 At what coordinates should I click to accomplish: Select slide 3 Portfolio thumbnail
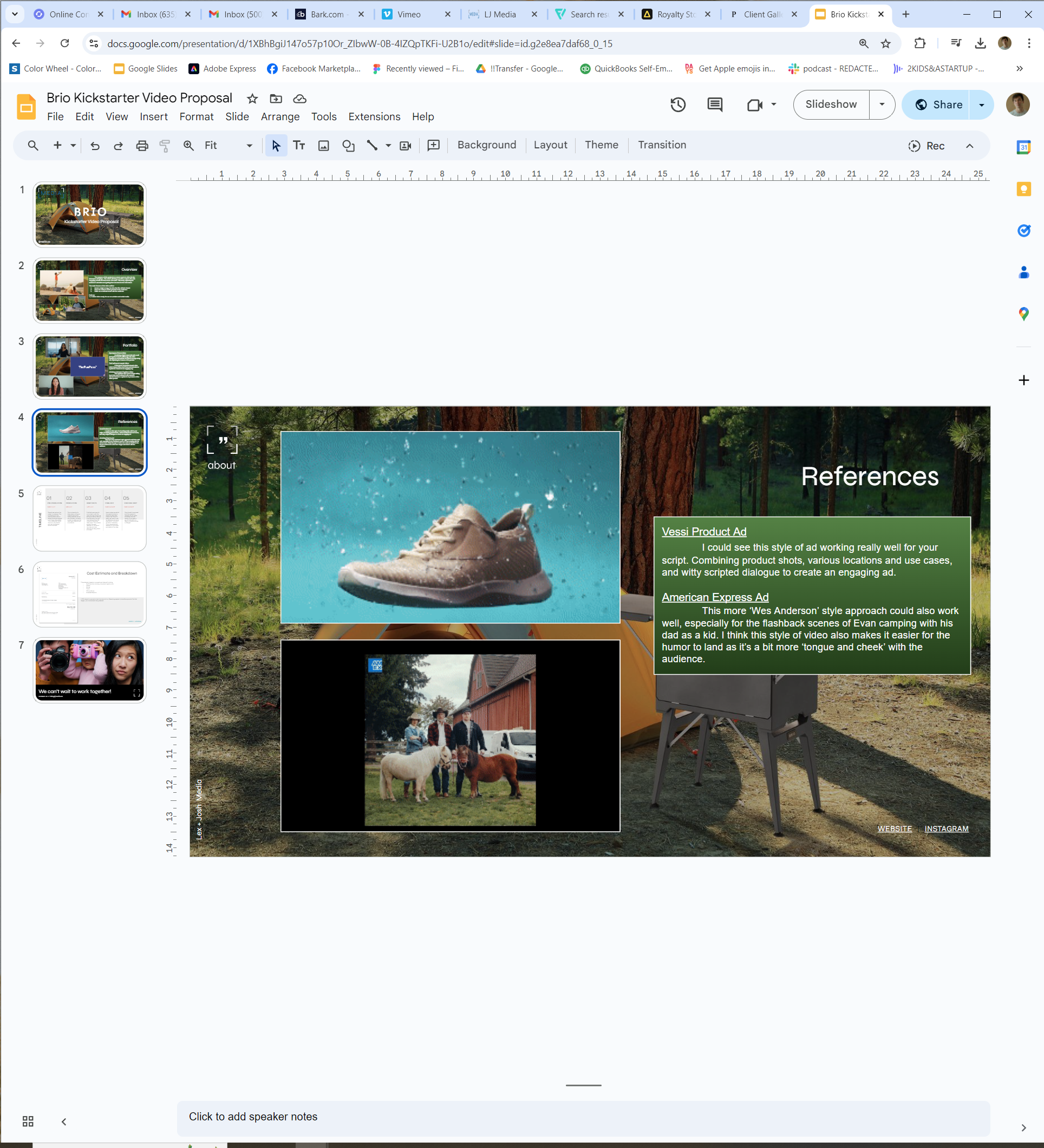(89, 366)
